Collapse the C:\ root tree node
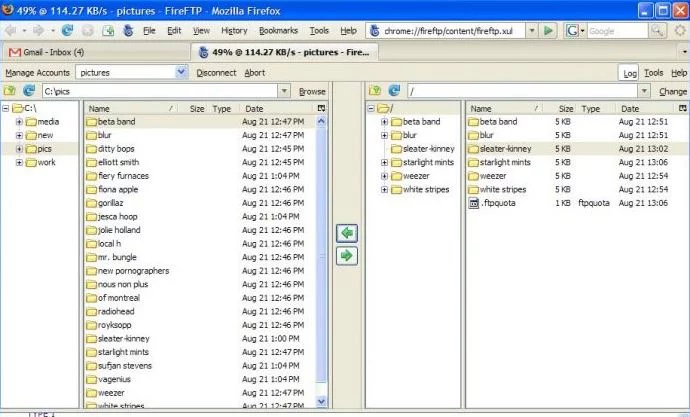The width and height of the screenshot is (690, 417). [6, 108]
